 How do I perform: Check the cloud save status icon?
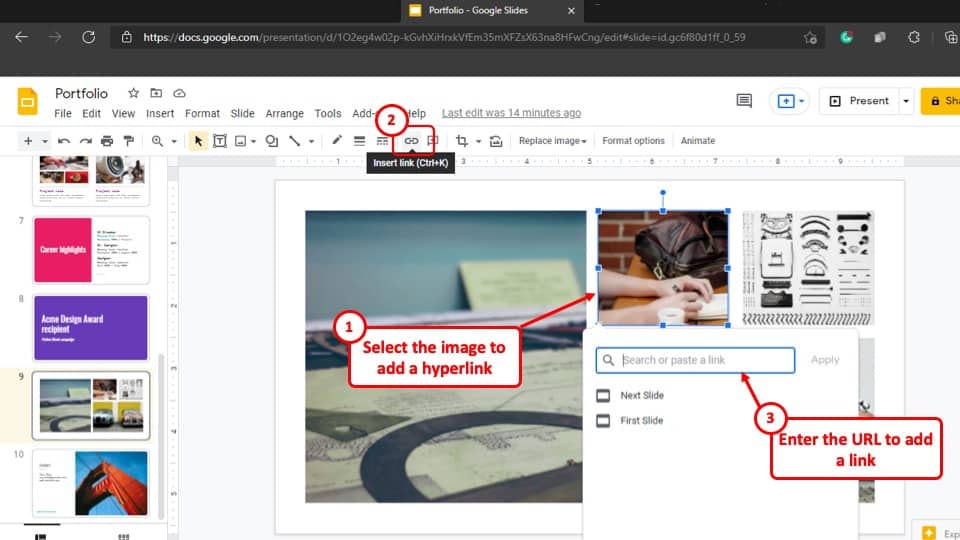point(179,93)
